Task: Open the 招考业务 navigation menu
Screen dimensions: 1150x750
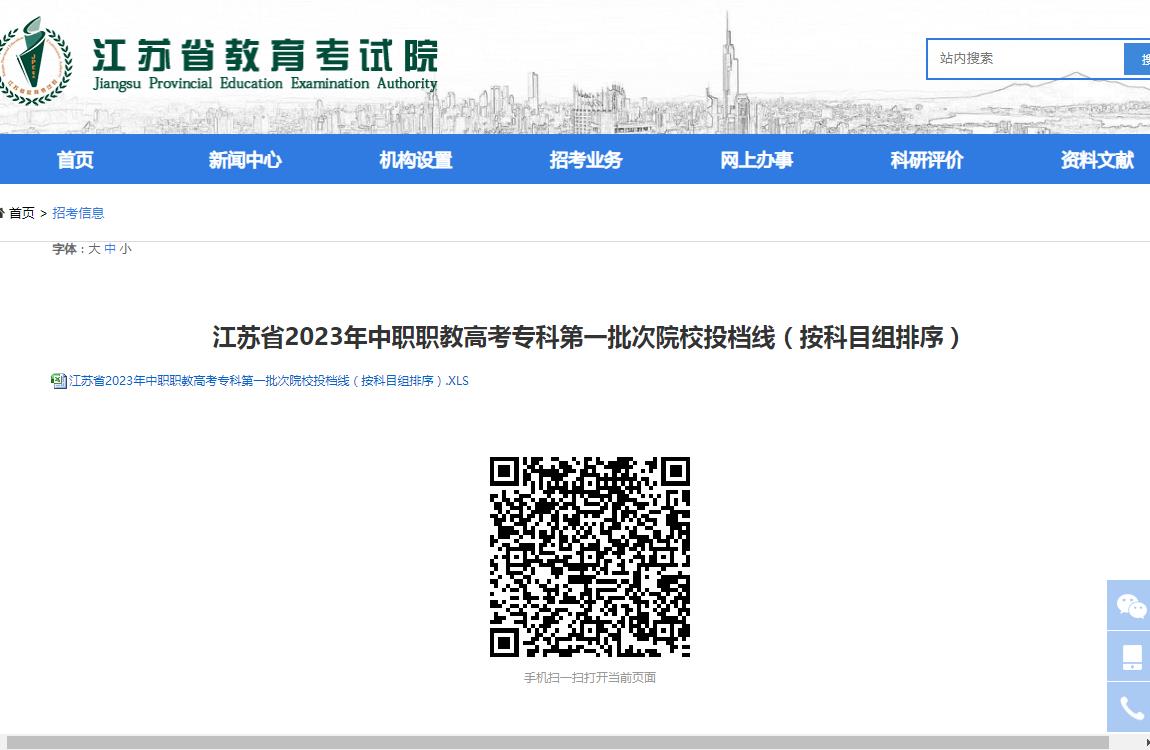Action: (x=586, y=160)
